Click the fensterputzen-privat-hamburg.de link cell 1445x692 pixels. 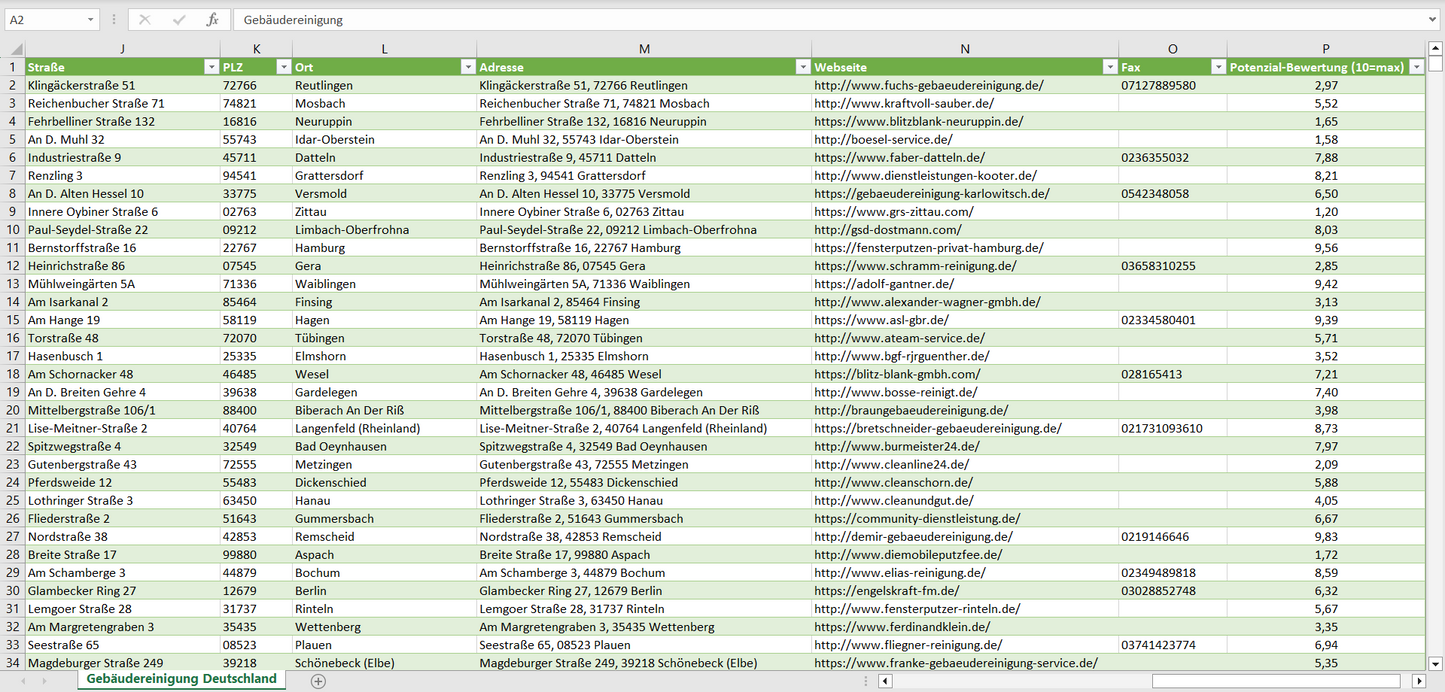pos(929,248)
